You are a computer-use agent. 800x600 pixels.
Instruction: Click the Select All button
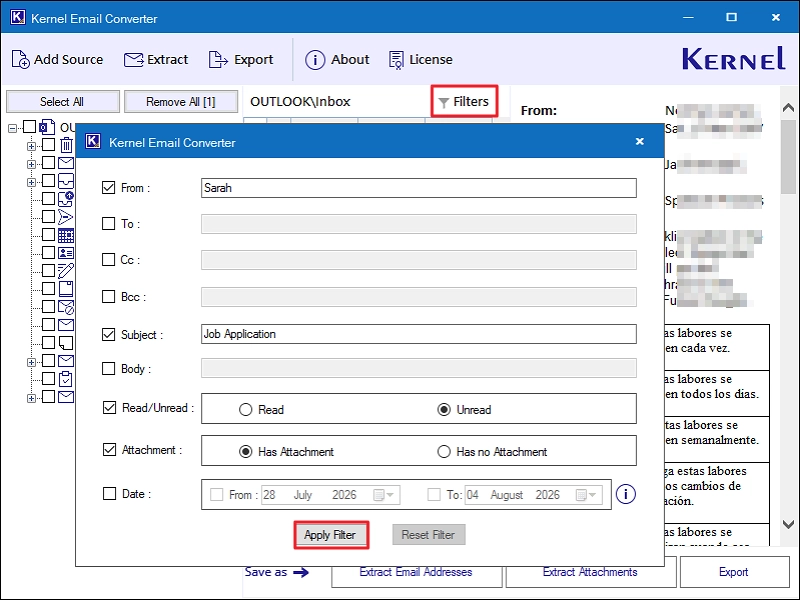[x=62, y=102]
